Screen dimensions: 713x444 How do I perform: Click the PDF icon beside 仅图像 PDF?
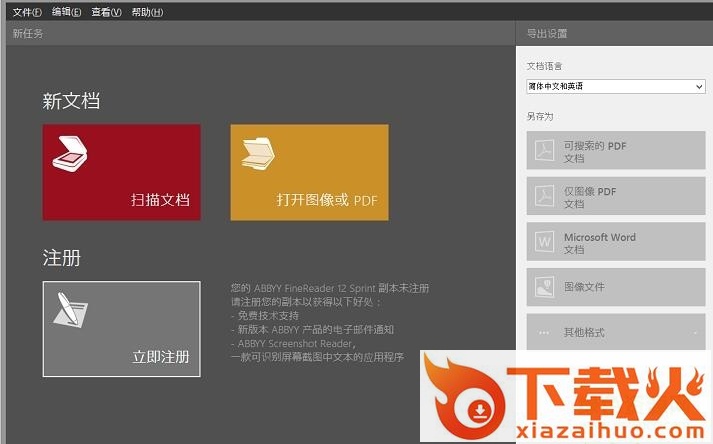click(544, 196)
